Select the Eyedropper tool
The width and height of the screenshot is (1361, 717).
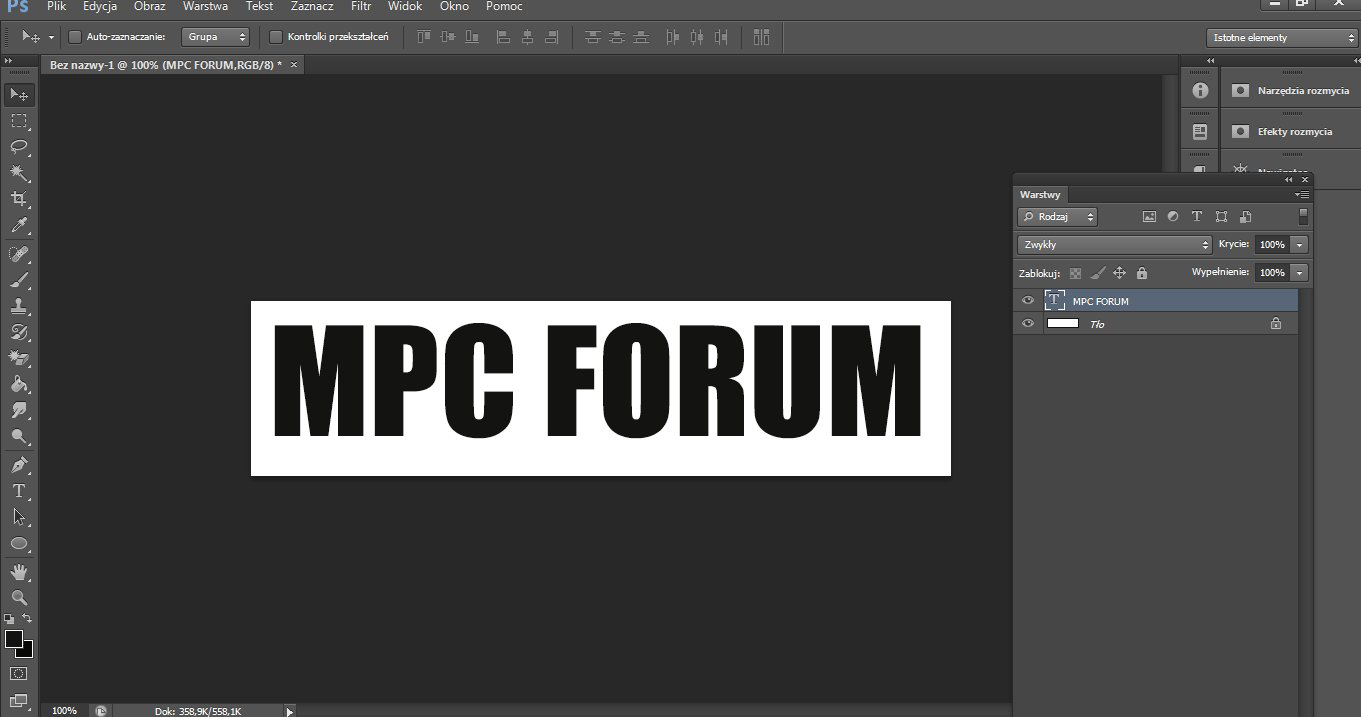click(19, 225)
